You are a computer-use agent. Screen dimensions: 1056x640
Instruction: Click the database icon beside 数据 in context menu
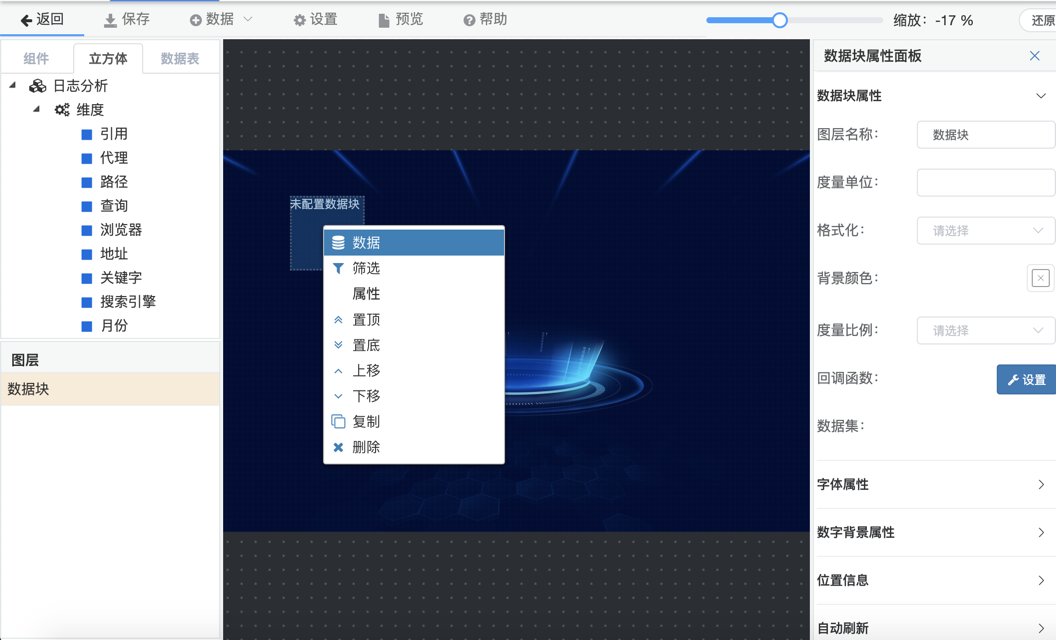pos(338,243)
